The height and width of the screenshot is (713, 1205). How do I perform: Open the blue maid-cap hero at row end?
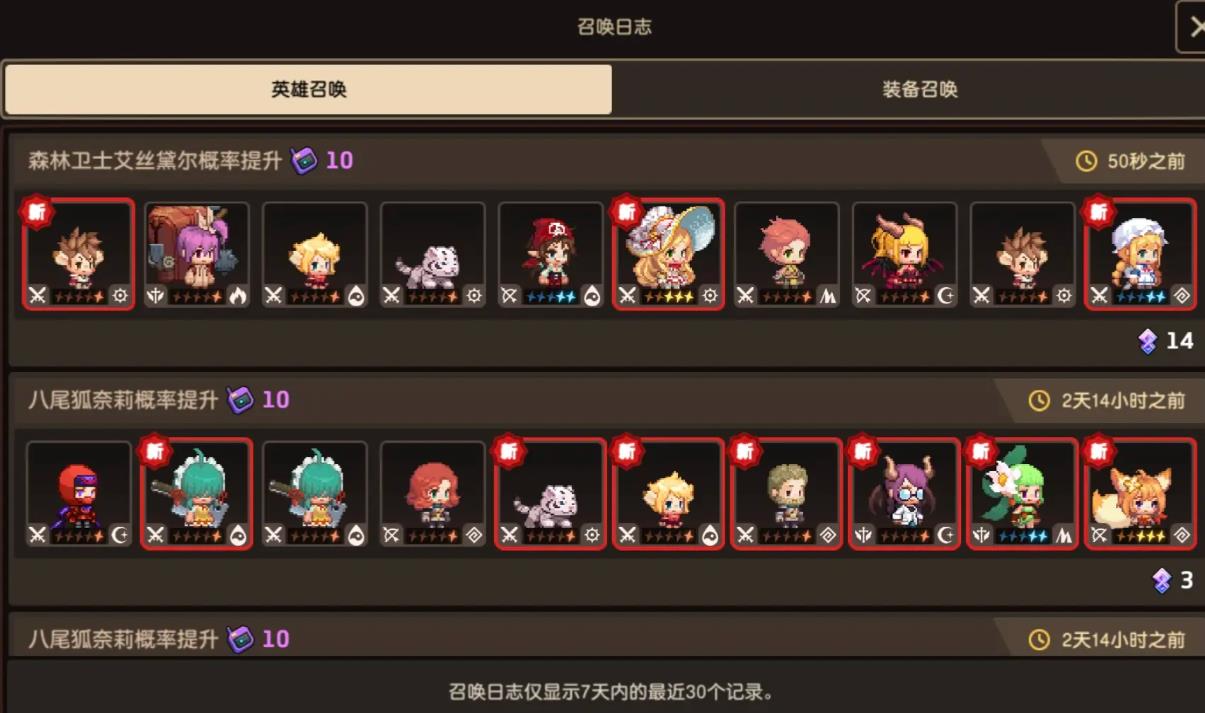[x=1141, y=255]
